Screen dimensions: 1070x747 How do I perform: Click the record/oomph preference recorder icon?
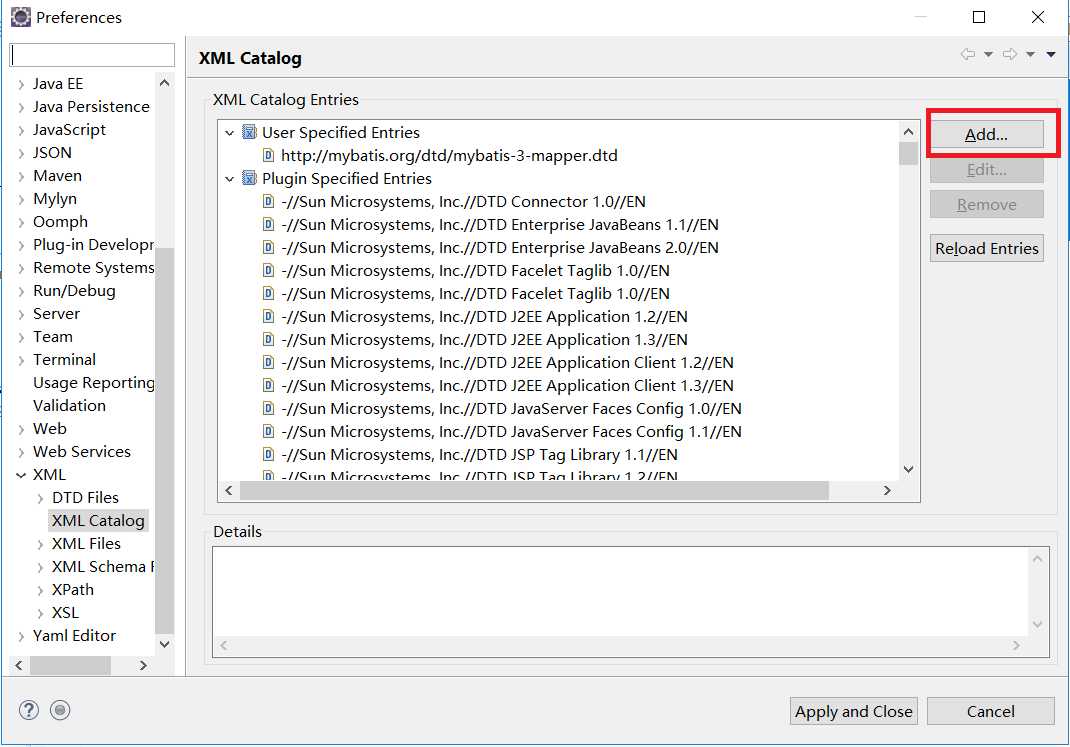(x=60, y=711)
